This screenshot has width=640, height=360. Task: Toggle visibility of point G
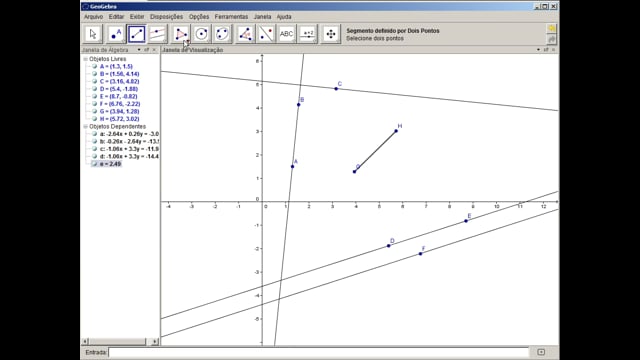tap(94, 111)
